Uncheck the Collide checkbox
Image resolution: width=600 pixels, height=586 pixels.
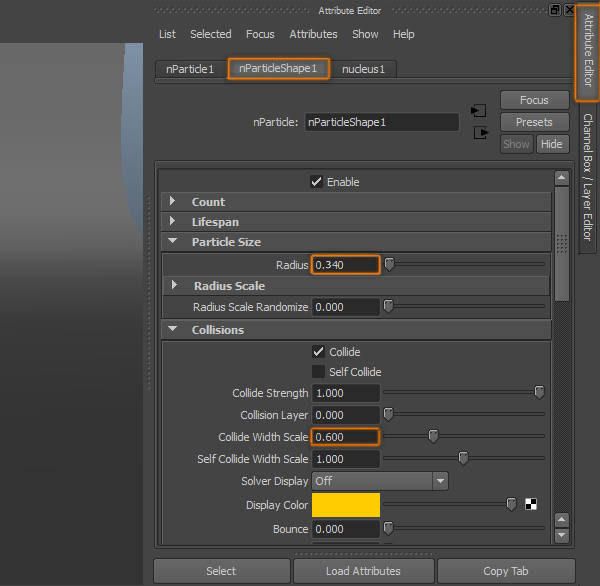(318, 352)
